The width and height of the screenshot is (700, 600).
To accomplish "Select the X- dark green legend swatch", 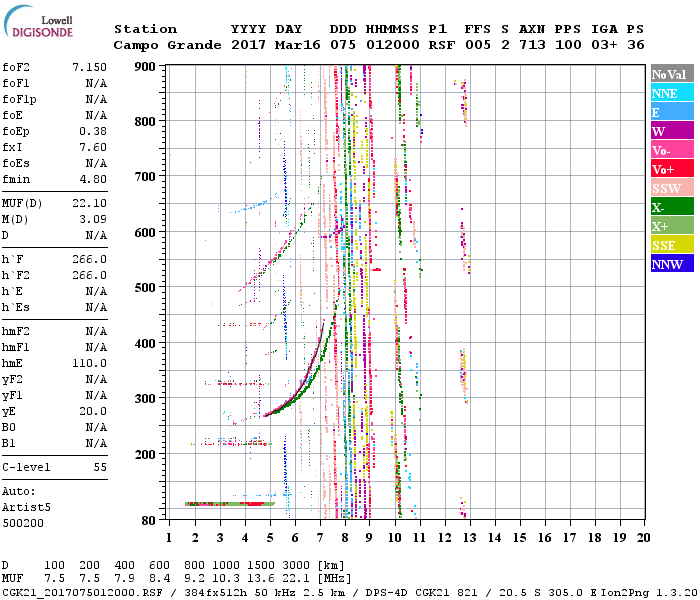I will (x=672, y=206).
